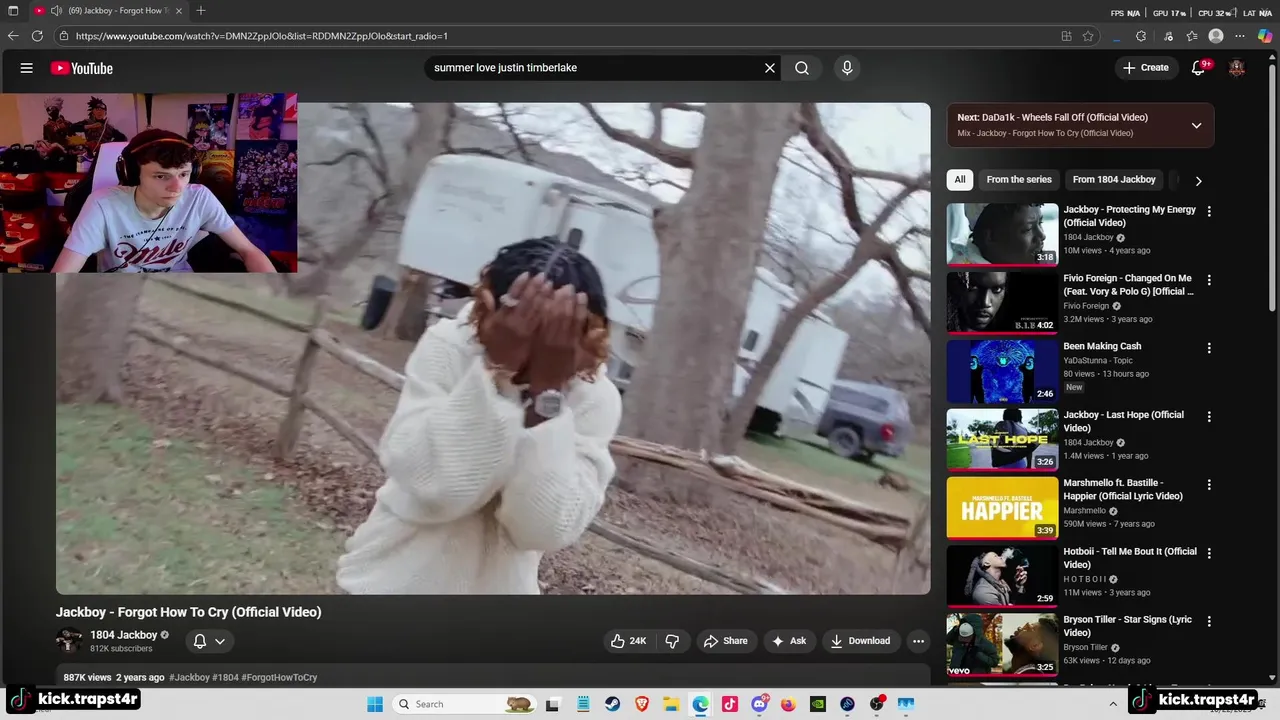
Task: Start voice search with microphone icon
Action: (x=847, y=68)
